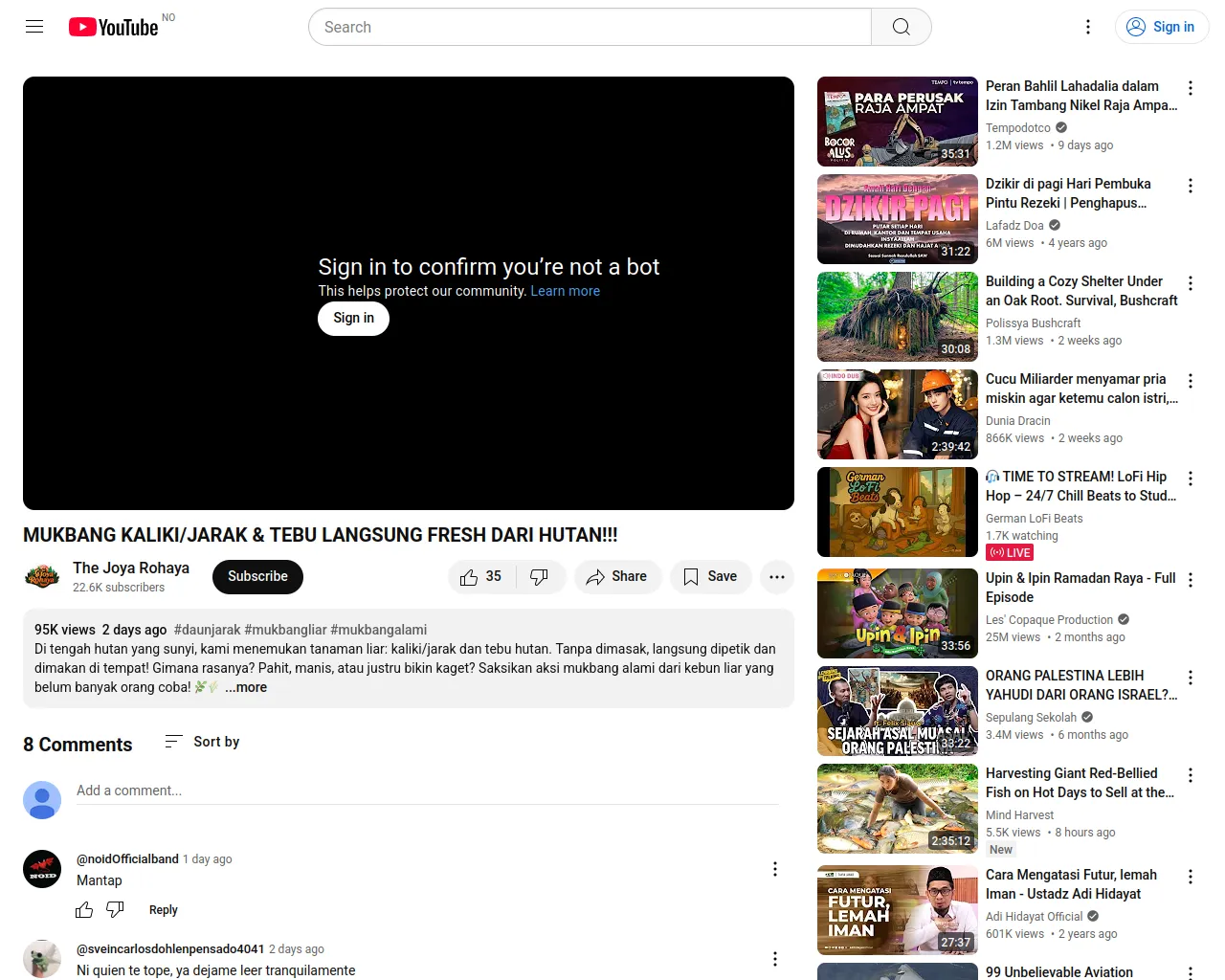Like the video with thumbs-up
1225x980 pixels.
tap(481, 576)
